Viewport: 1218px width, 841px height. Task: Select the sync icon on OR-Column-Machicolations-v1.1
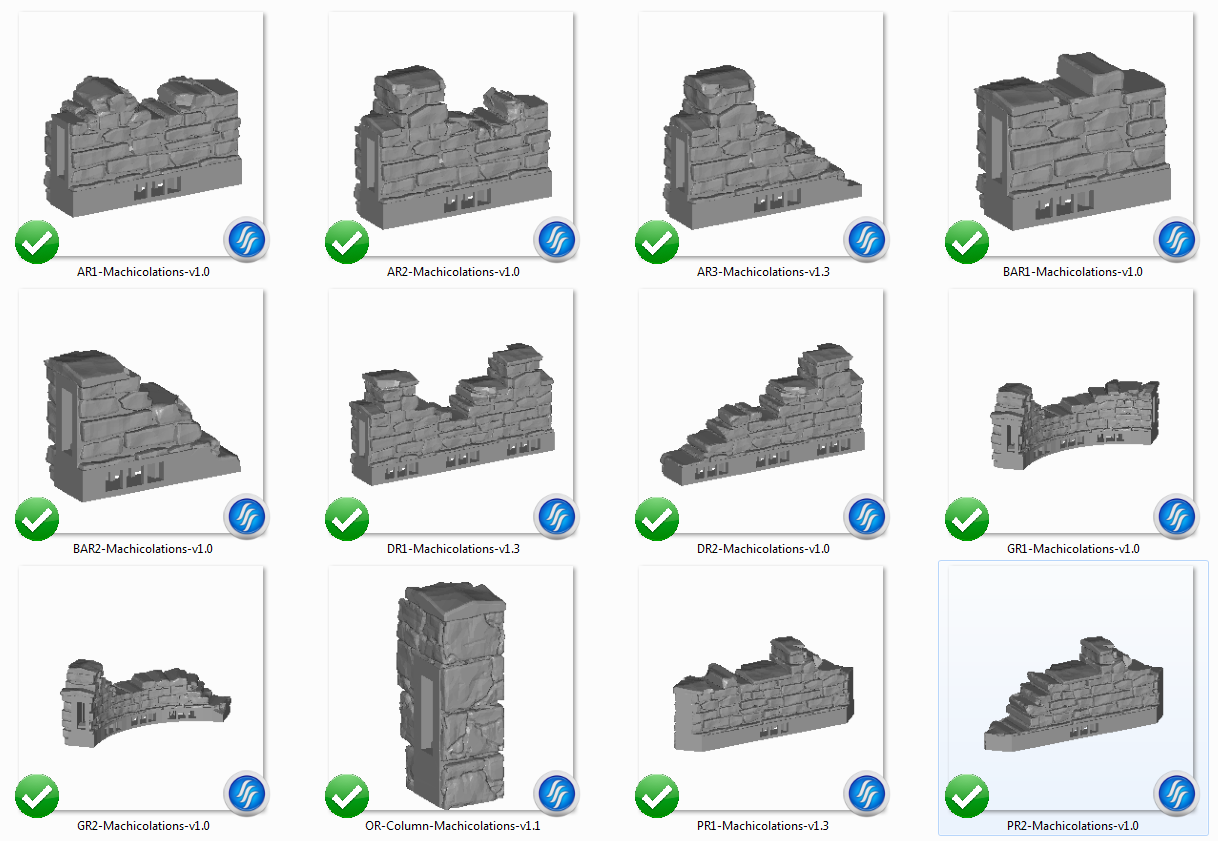click(x=556, y=794)
